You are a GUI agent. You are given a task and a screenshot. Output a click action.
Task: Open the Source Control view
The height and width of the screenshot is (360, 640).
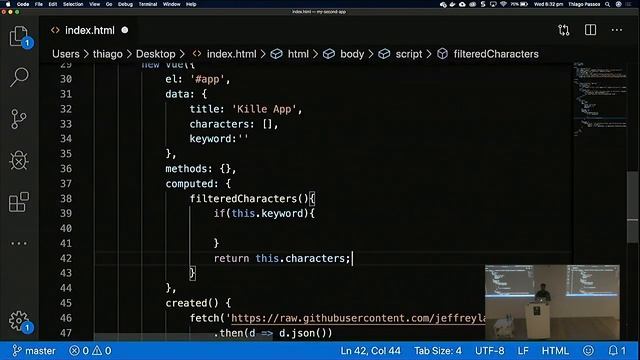[x=19, y=119]
